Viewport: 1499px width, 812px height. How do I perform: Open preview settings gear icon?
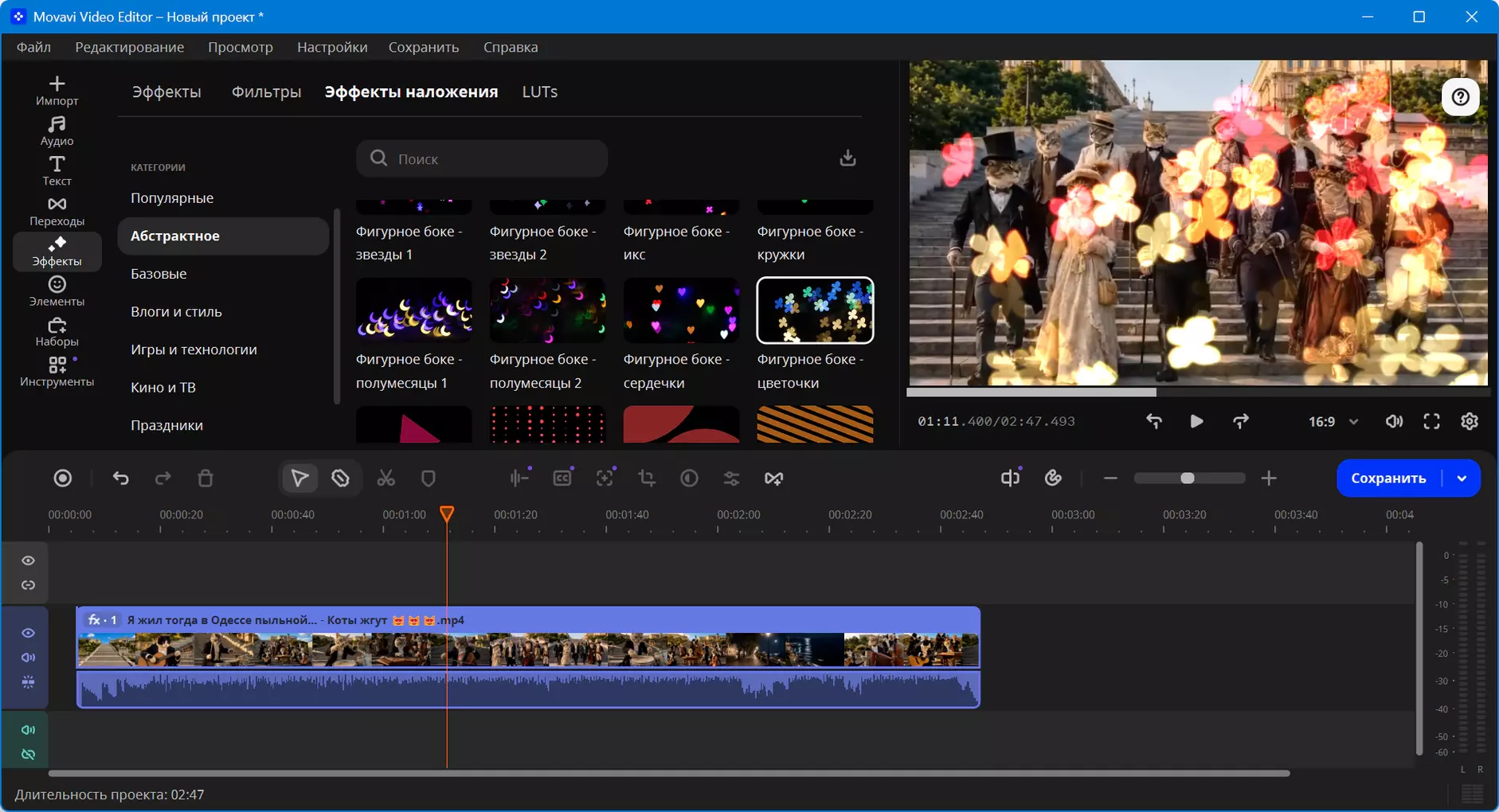(1470, 421)
